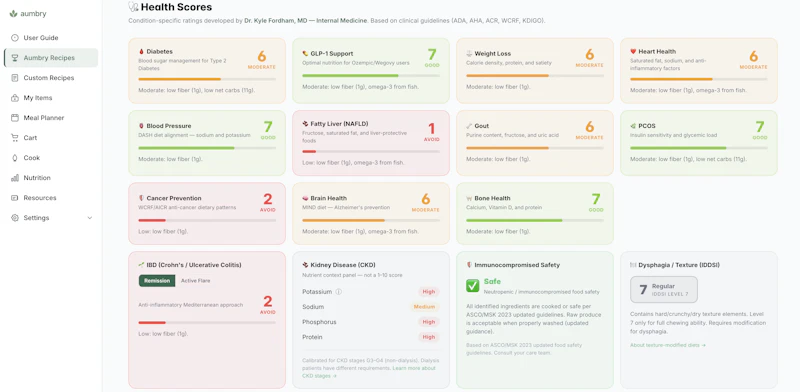The height and width of the screenshot is (392, 800).
Task: Click the blood drop icon on Diabetes card
Action: click(141, 52)
